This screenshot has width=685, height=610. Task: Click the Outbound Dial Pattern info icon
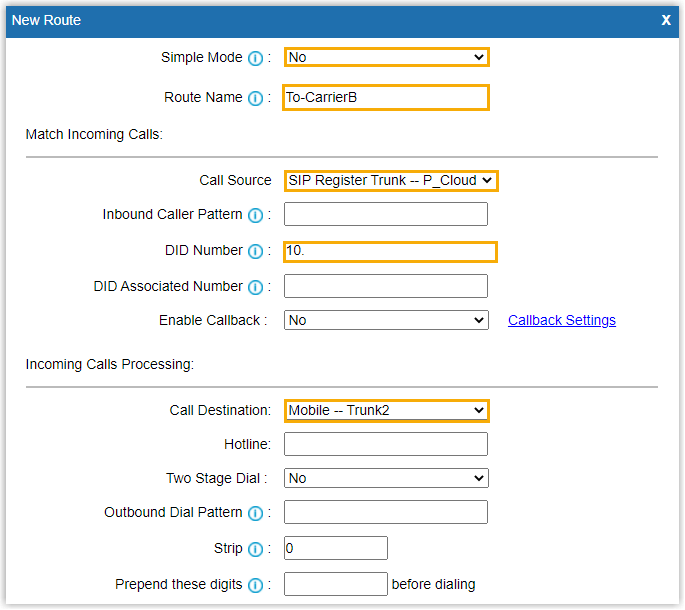click(x=255, y=513)
